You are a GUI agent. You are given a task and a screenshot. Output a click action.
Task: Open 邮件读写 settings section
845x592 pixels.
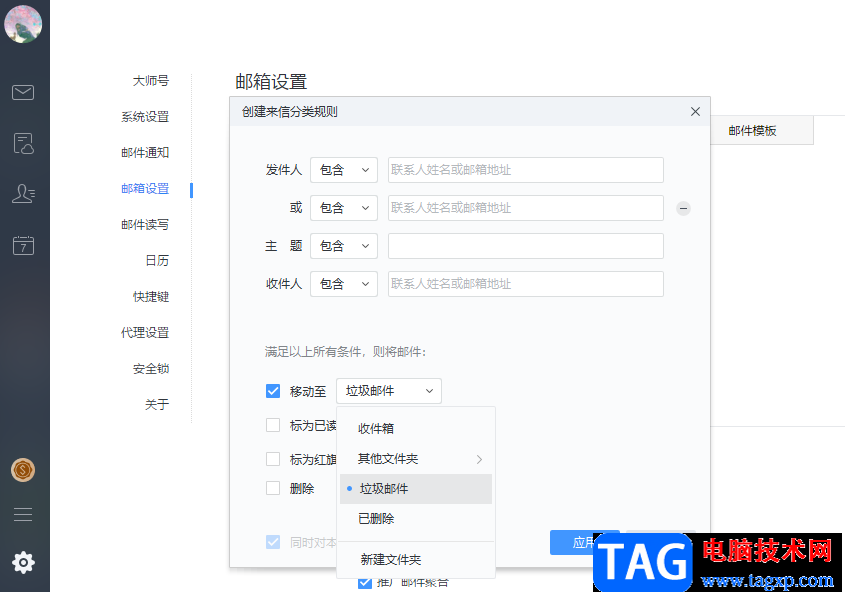145,225
